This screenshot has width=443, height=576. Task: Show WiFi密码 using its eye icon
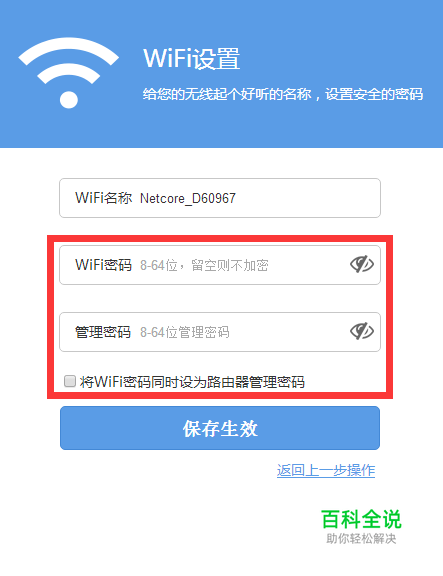pyautogui.click(x=362, y=264)
